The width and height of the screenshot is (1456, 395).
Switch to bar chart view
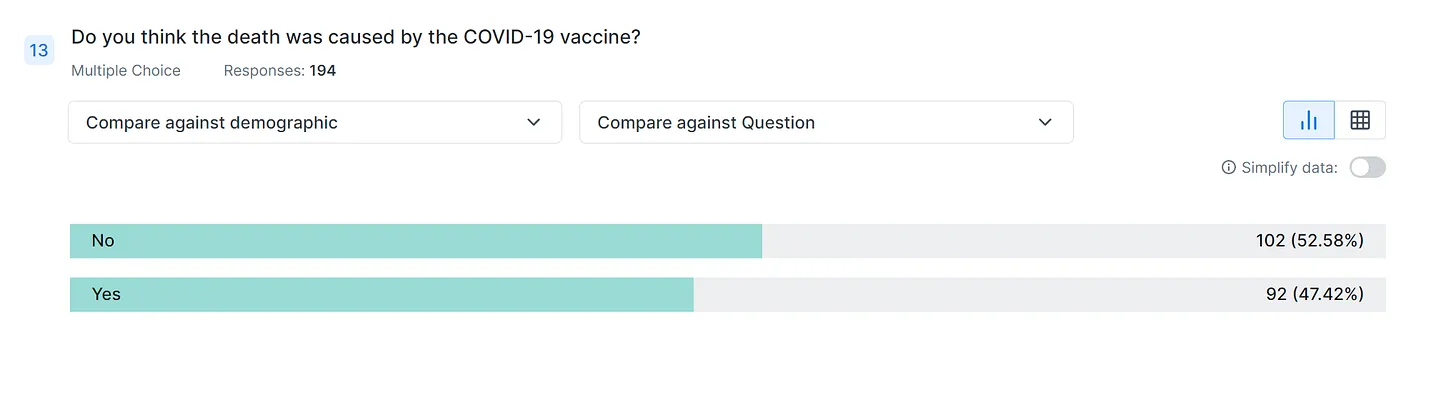click(1309, 120)
